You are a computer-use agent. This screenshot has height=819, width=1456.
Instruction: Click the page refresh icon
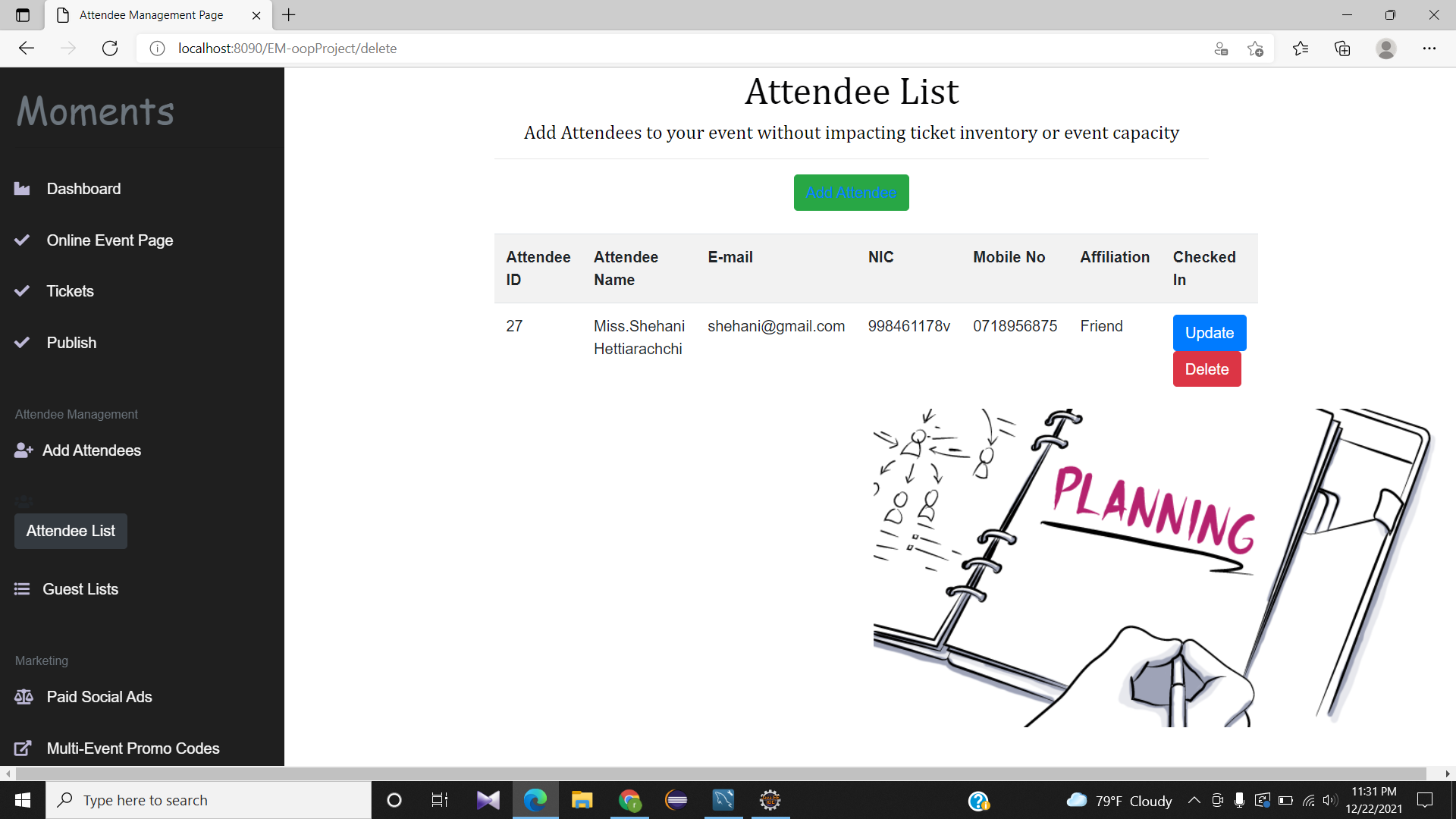(109, 48)
